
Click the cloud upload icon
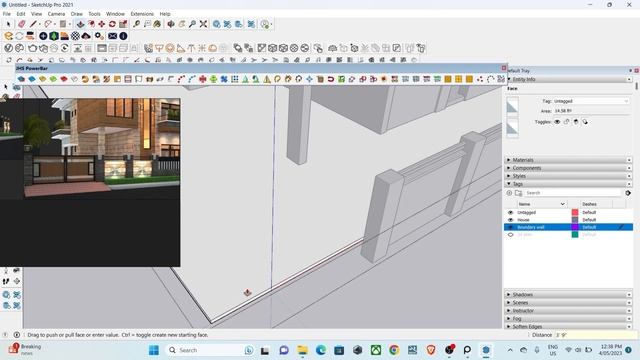[86, 36]
